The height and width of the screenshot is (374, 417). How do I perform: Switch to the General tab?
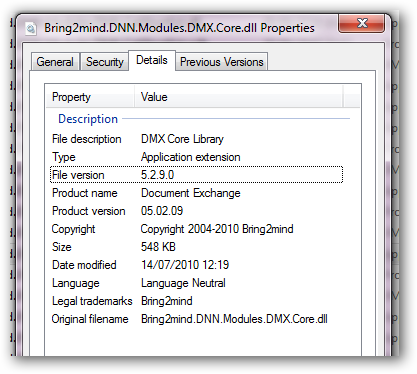[x=55, y=62]
